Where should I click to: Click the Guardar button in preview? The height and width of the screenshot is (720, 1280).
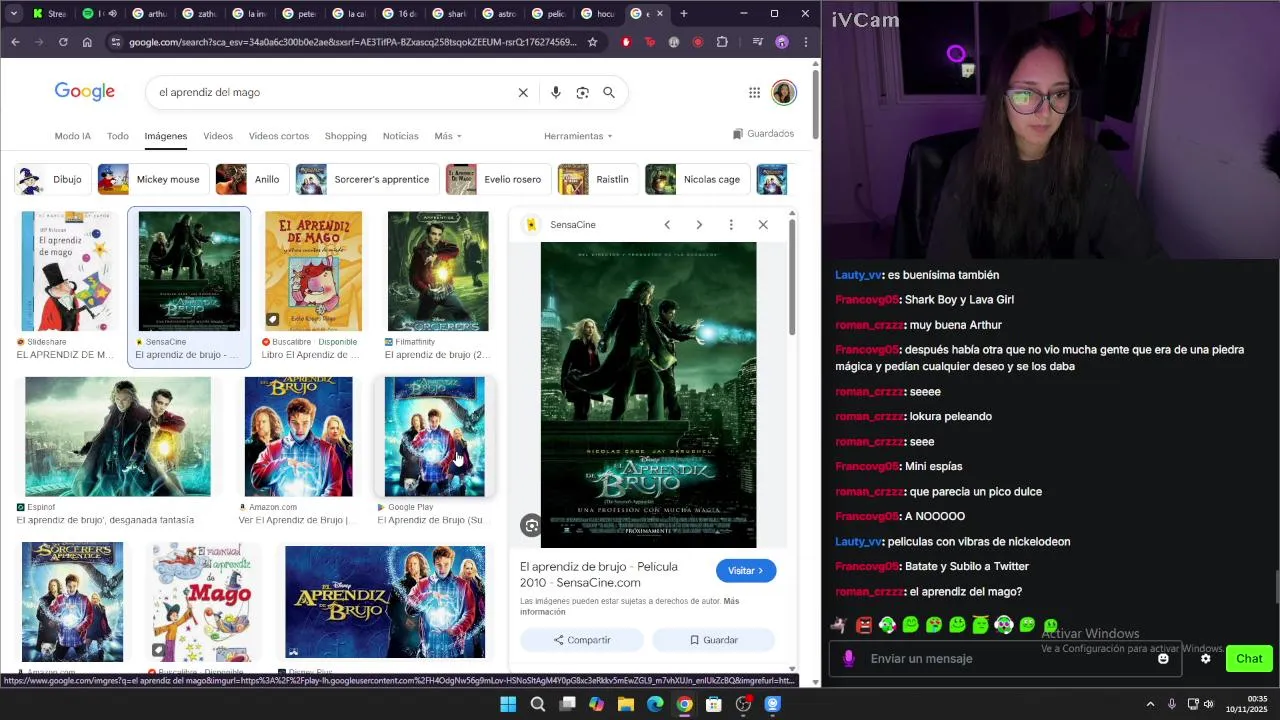[714, 640]
